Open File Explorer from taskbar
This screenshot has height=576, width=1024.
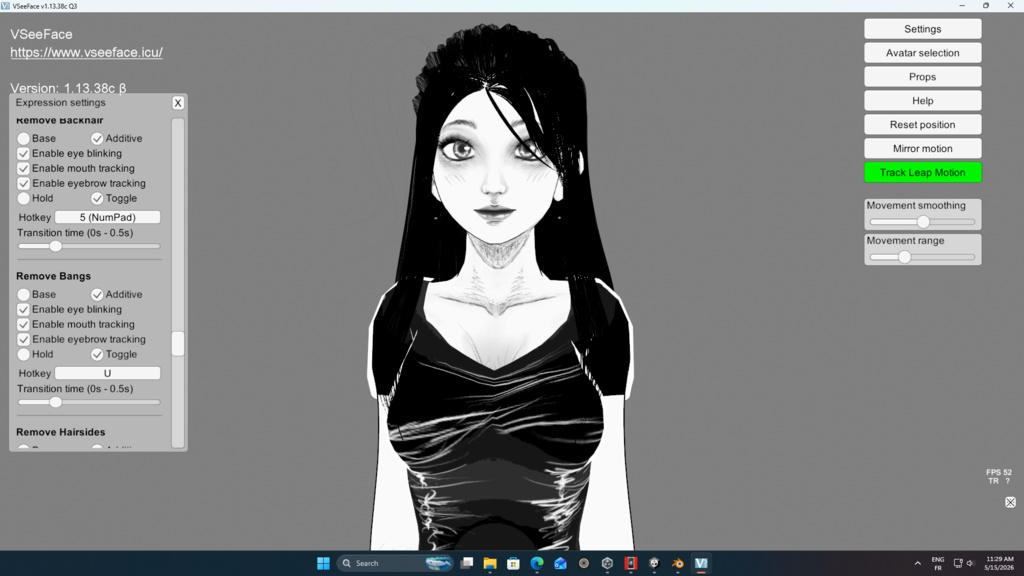[x=490, y=563]
